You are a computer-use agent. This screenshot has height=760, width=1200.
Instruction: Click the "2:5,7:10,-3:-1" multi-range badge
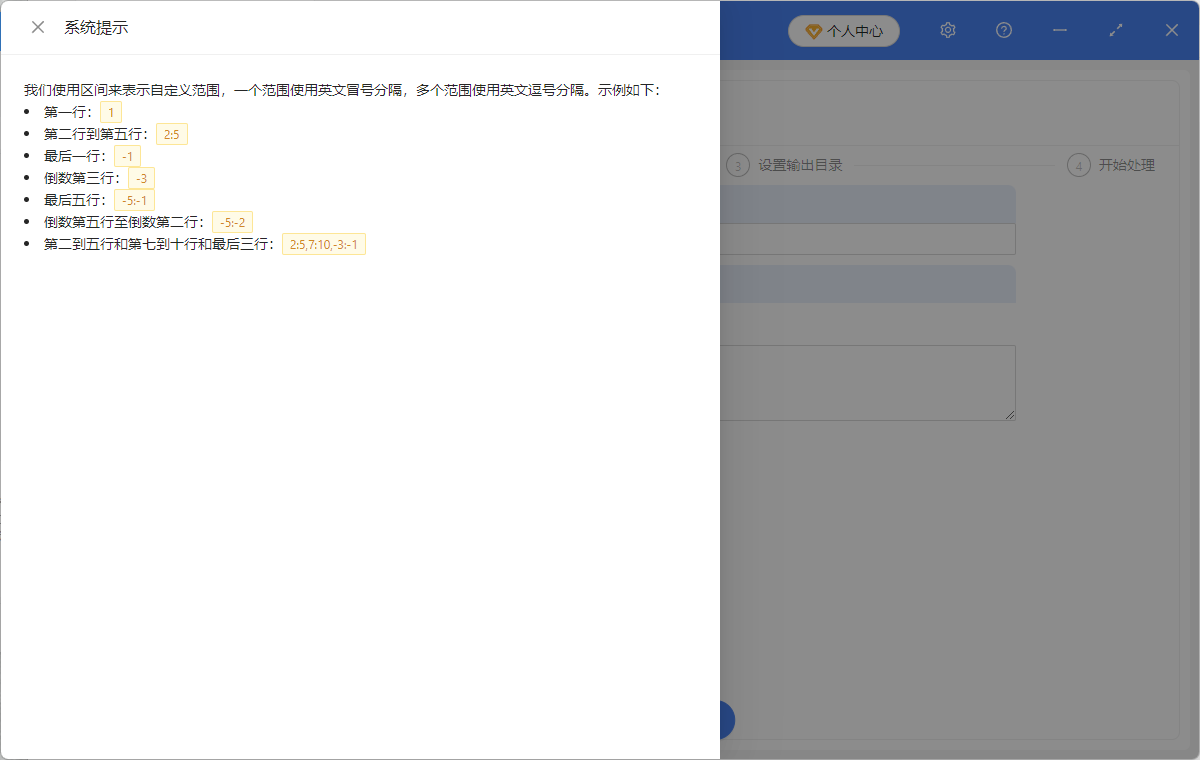click(x=323, y=243)
